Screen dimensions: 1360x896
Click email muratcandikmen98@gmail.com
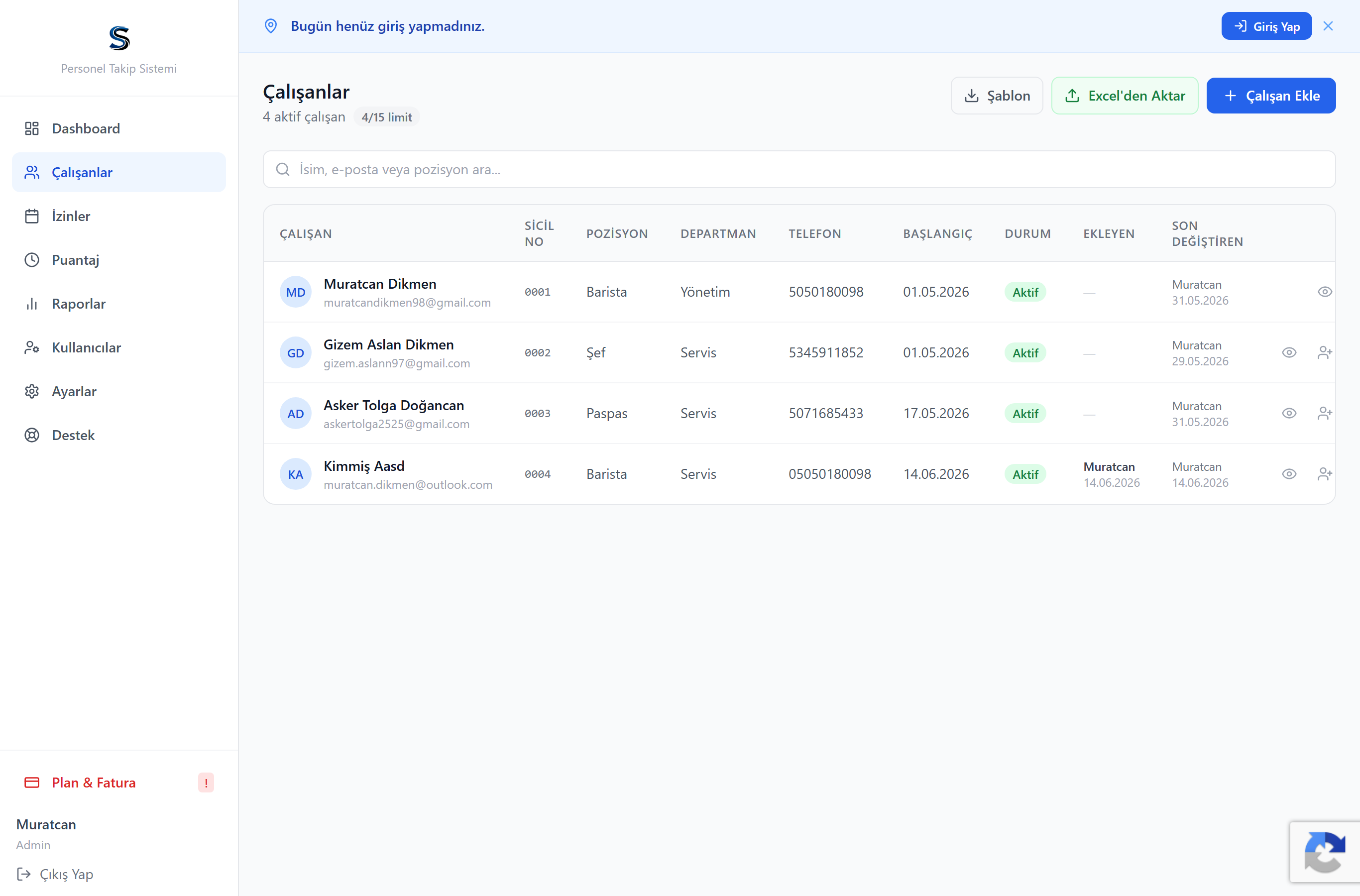click(407, 302)
